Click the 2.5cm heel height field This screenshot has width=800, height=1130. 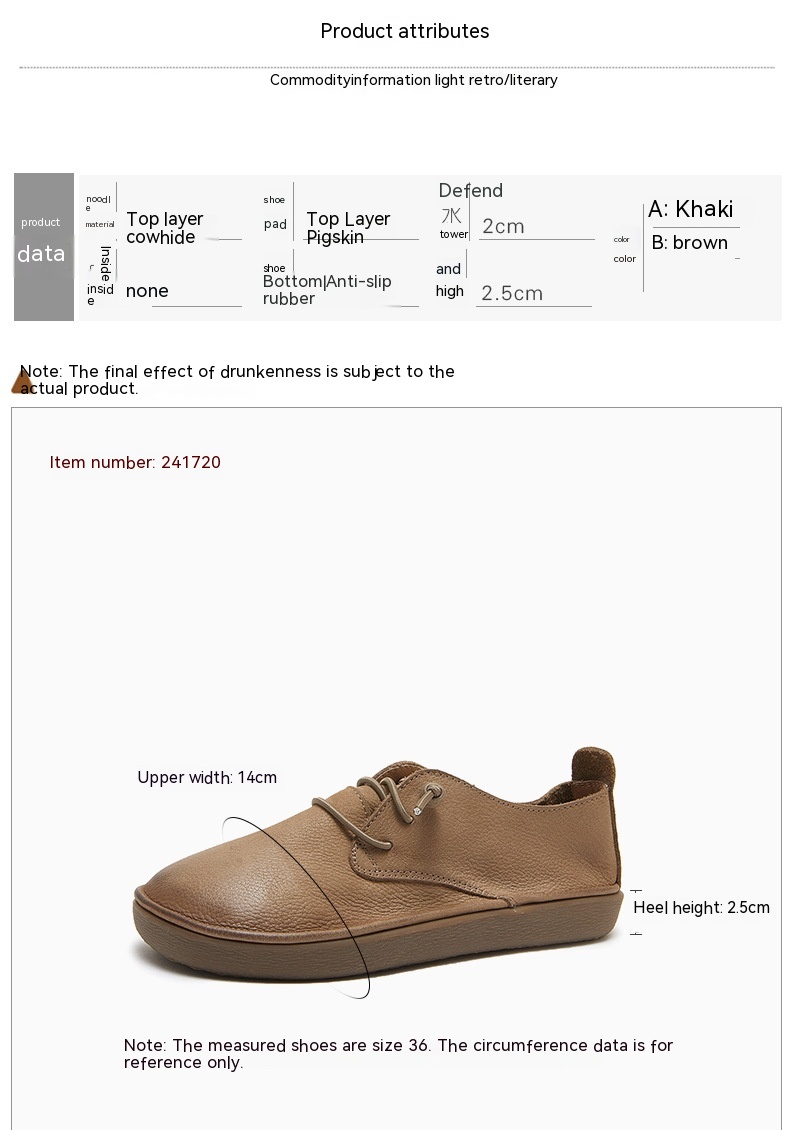pos(512,293)
